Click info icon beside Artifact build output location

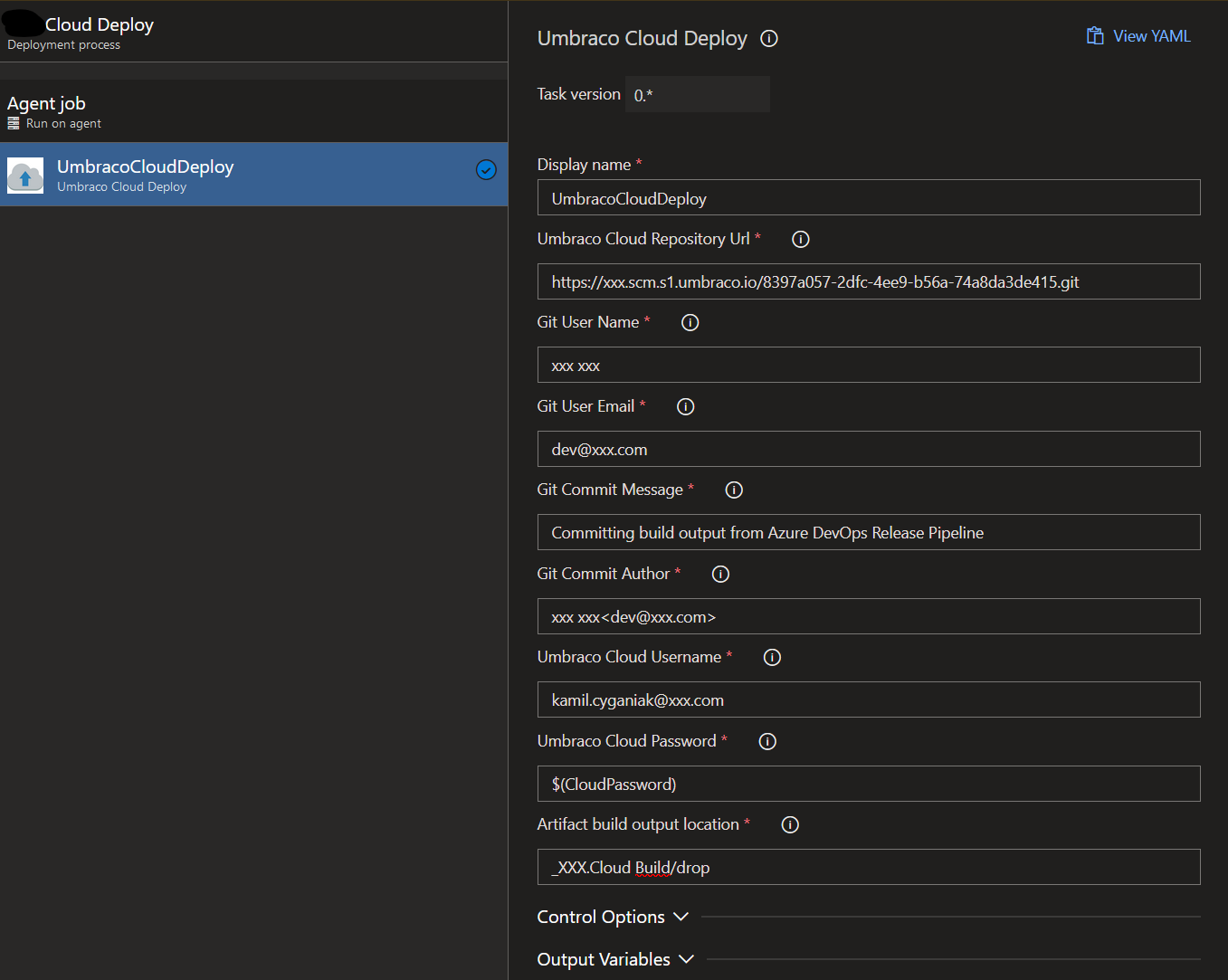[x=790, y=824]
